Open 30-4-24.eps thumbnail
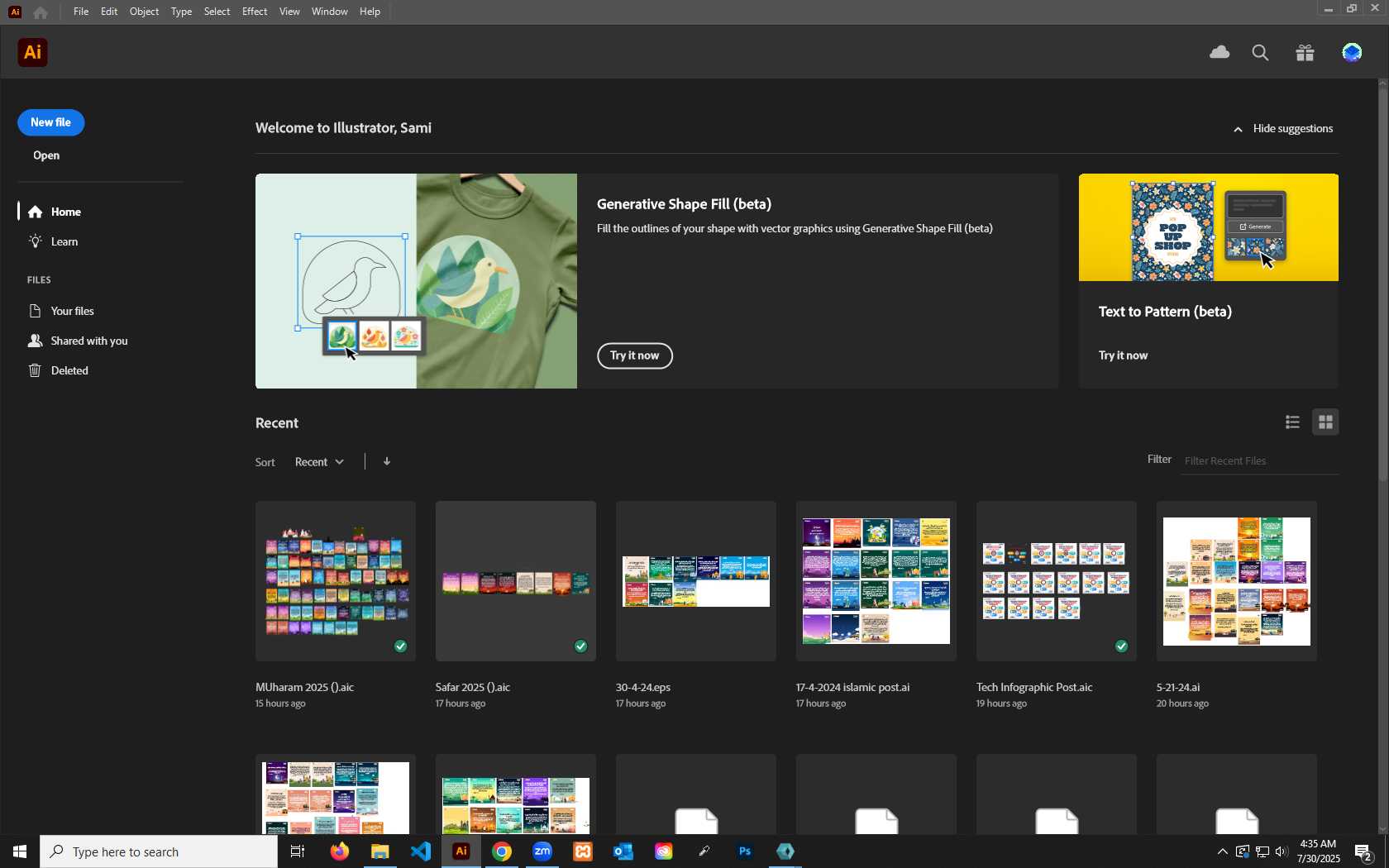The image size is (1389, 868). tap(696, 580)
